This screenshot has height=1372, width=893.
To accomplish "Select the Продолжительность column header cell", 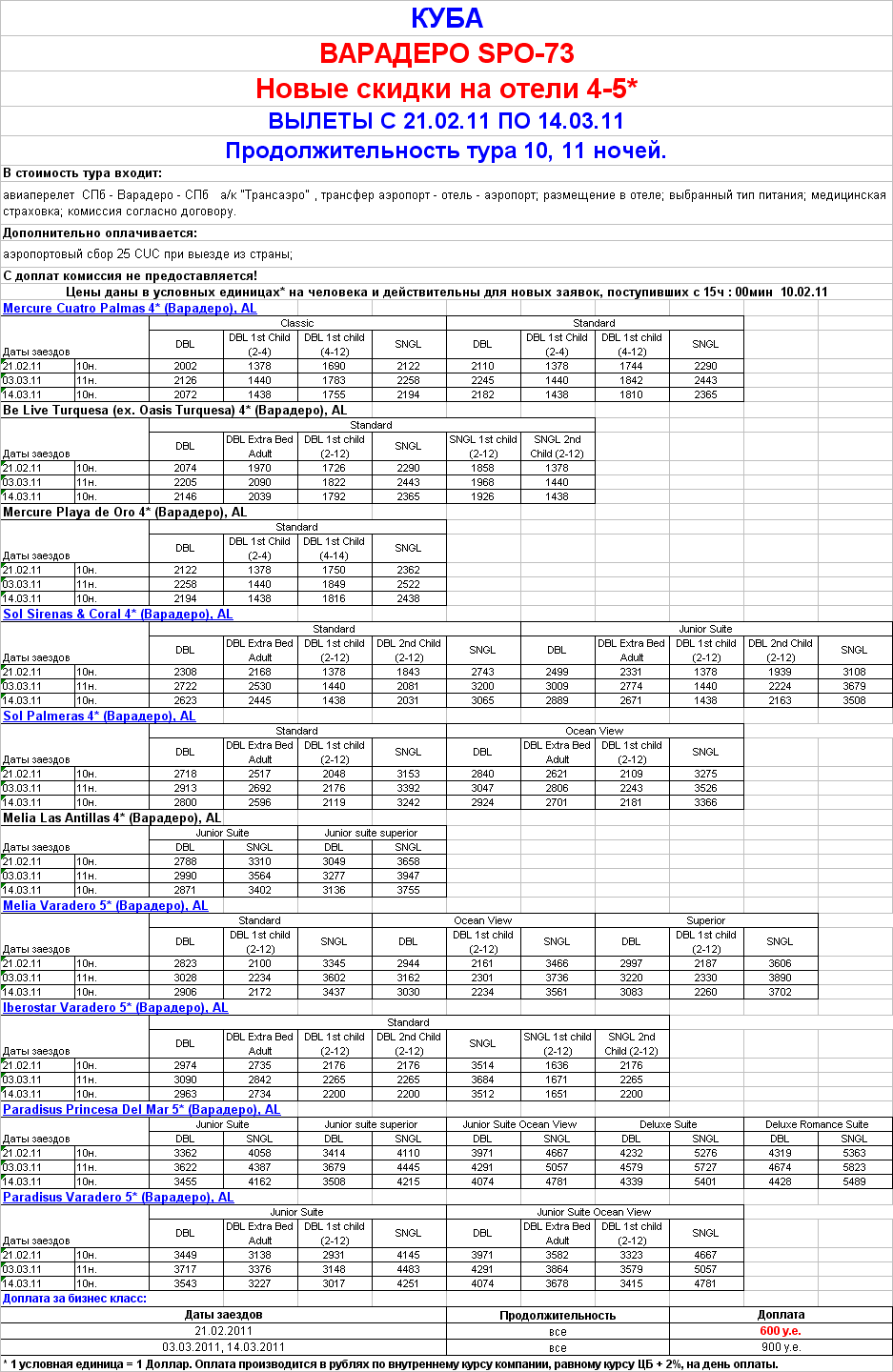I will (x=558, y=1315).
